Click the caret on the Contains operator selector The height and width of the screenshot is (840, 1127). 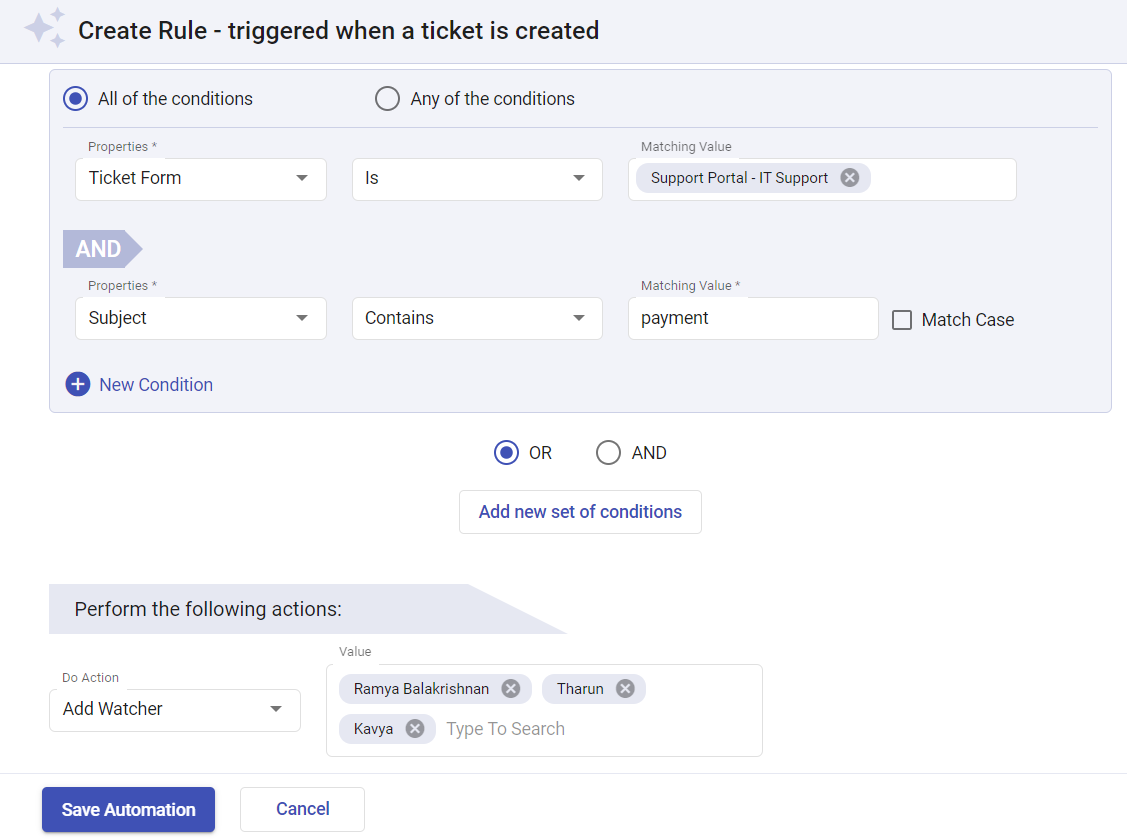coord(578,318)
